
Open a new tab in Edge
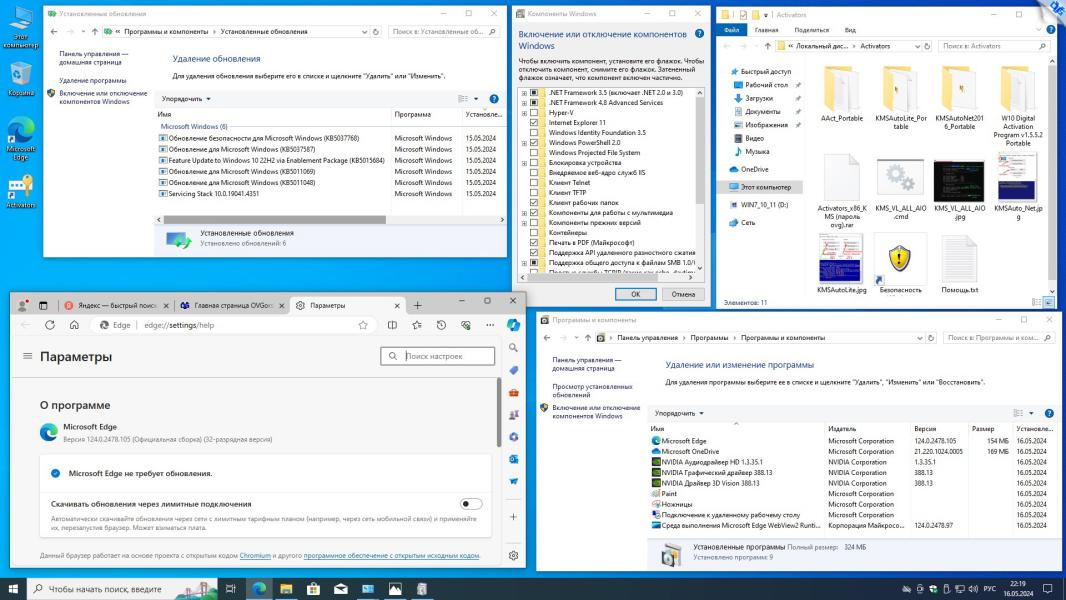click(417, 306)
